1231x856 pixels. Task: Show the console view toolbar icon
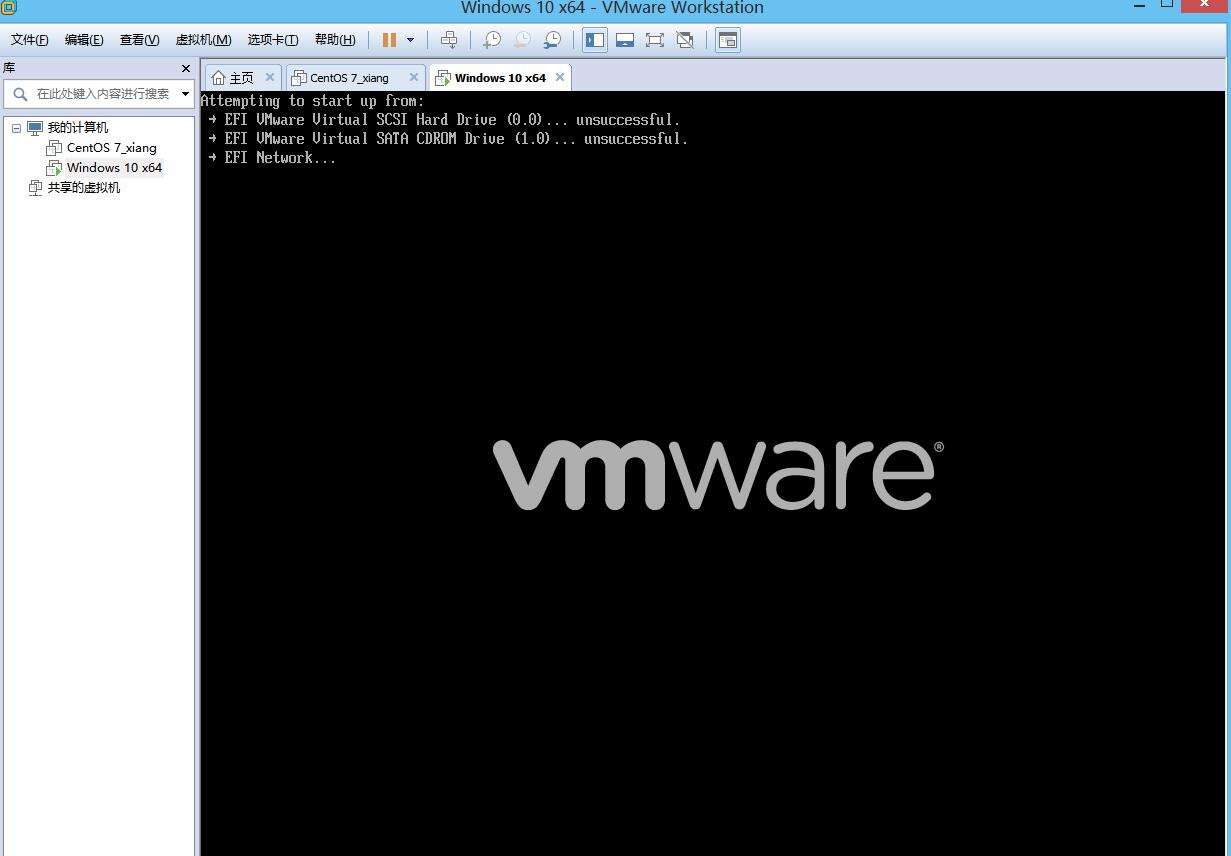point(728,40)
